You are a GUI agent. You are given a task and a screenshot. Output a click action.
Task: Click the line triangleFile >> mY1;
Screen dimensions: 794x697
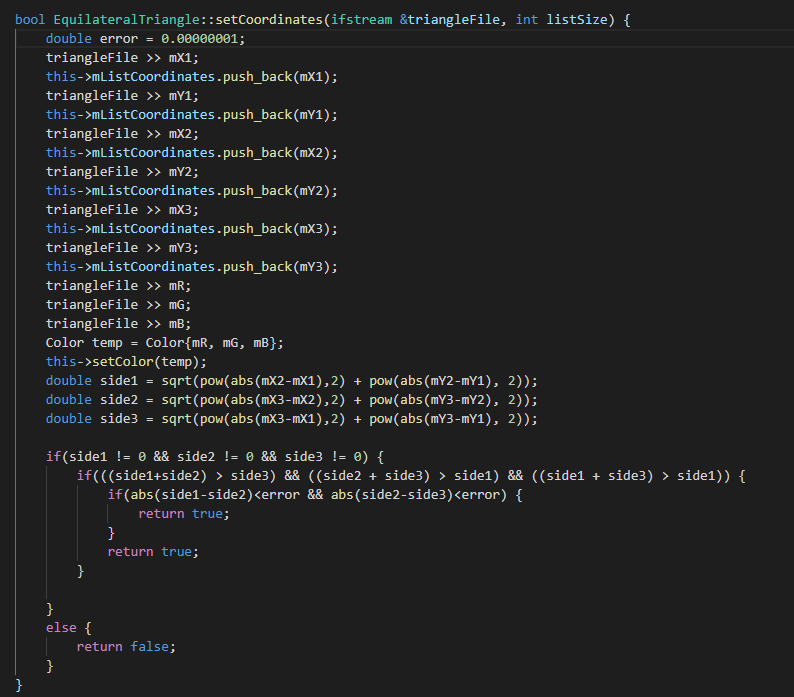123,96
